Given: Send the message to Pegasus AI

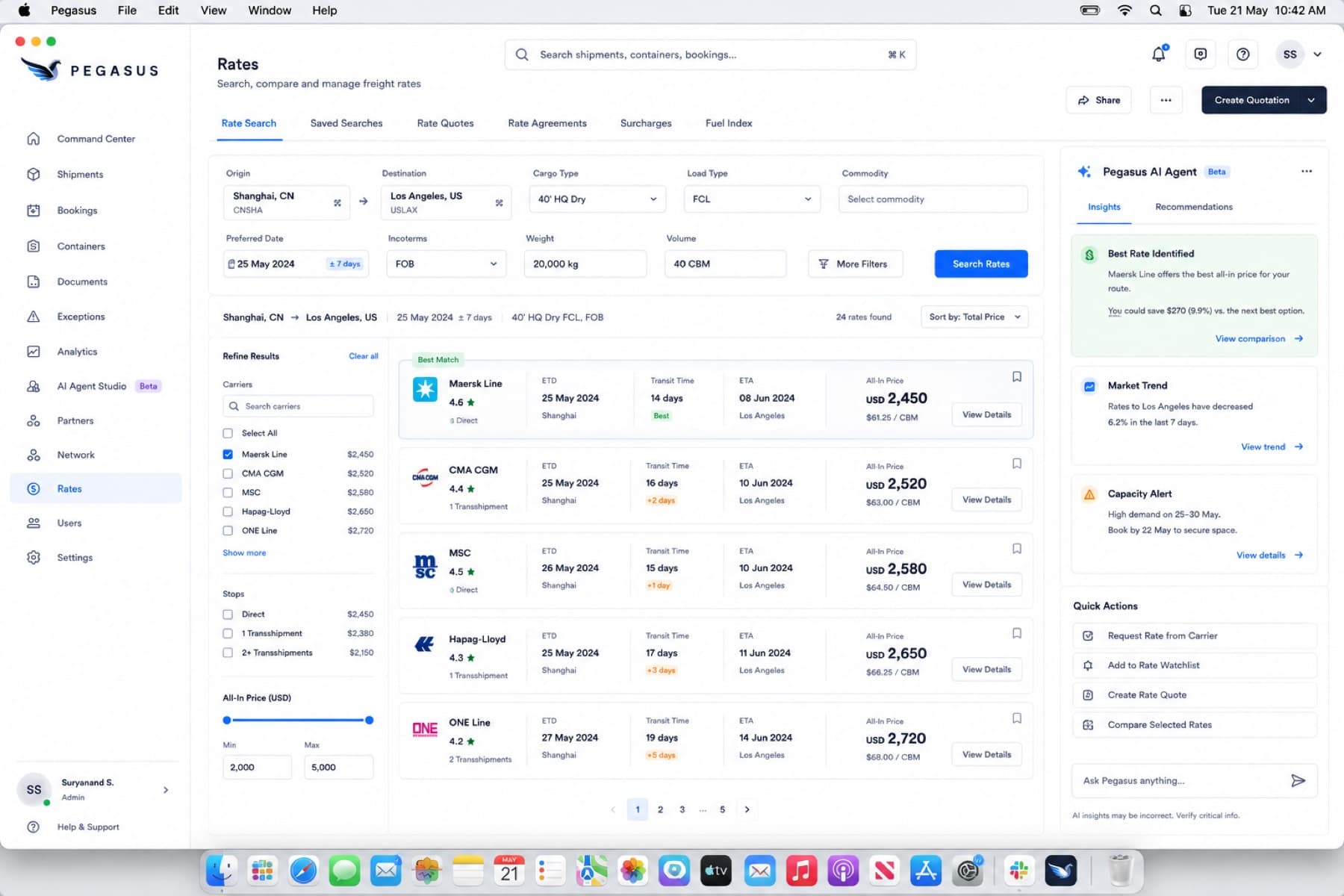Looking at the screenshot, I should (1298, 781).
